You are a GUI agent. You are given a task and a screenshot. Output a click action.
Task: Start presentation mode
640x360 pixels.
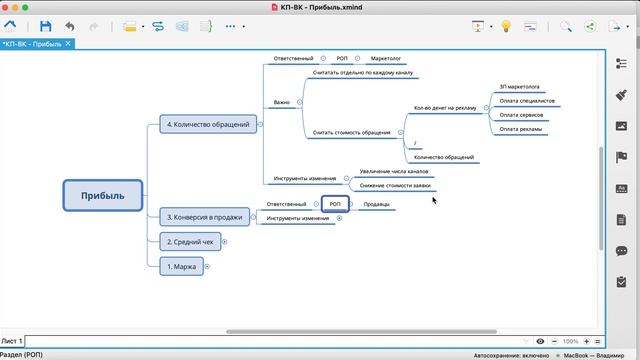tap(478, 27)
